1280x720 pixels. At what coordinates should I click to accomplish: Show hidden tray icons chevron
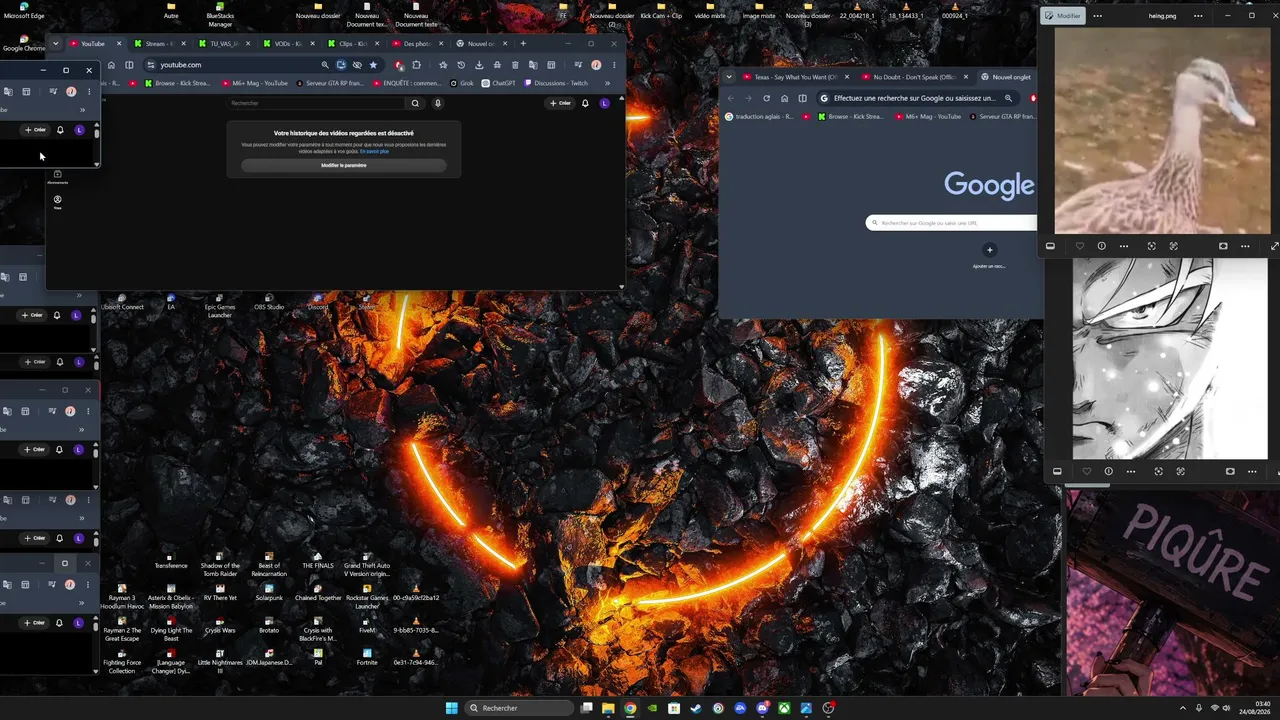coord(1183,708)
